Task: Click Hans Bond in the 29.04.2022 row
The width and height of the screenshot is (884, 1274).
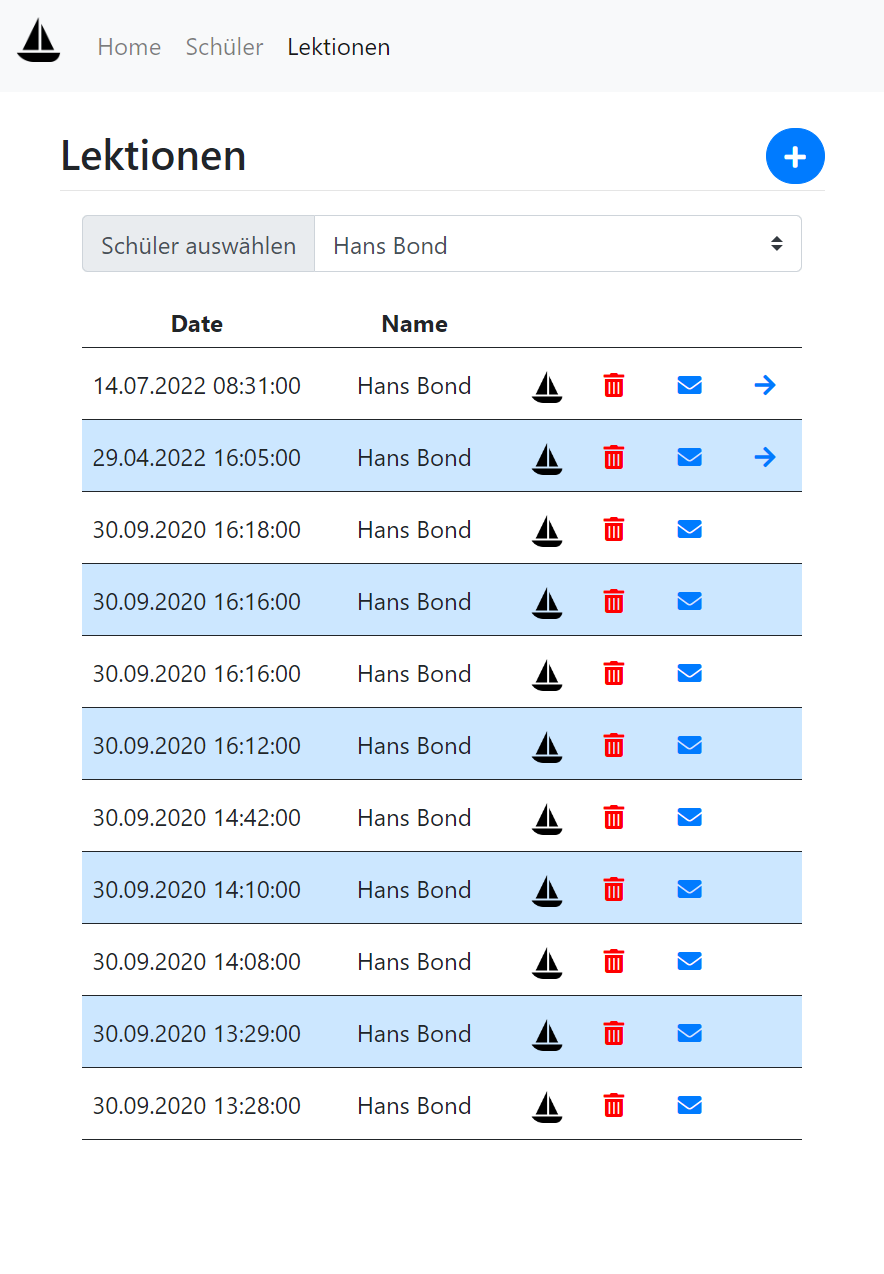Action: pos(414,458)
